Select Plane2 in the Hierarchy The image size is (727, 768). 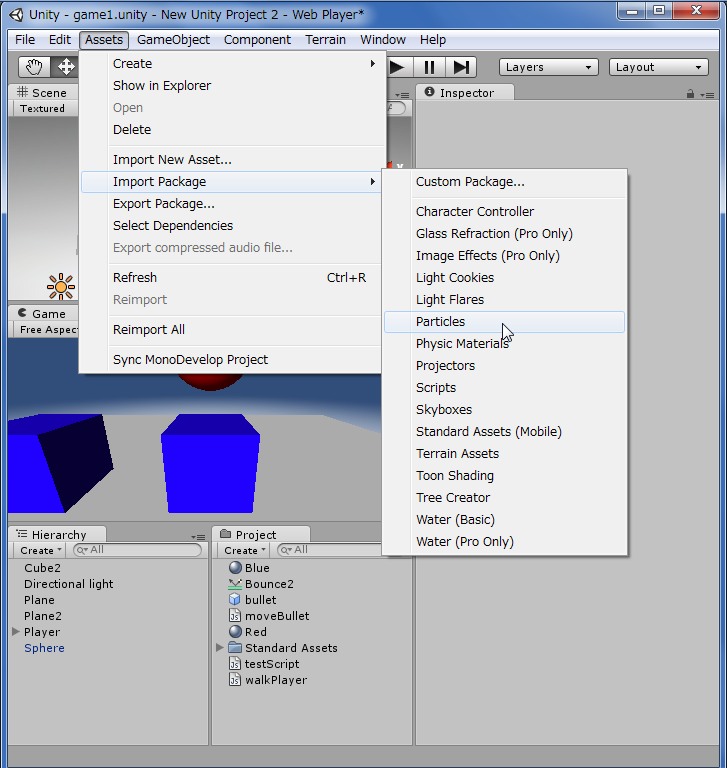(x=43, y=616)
